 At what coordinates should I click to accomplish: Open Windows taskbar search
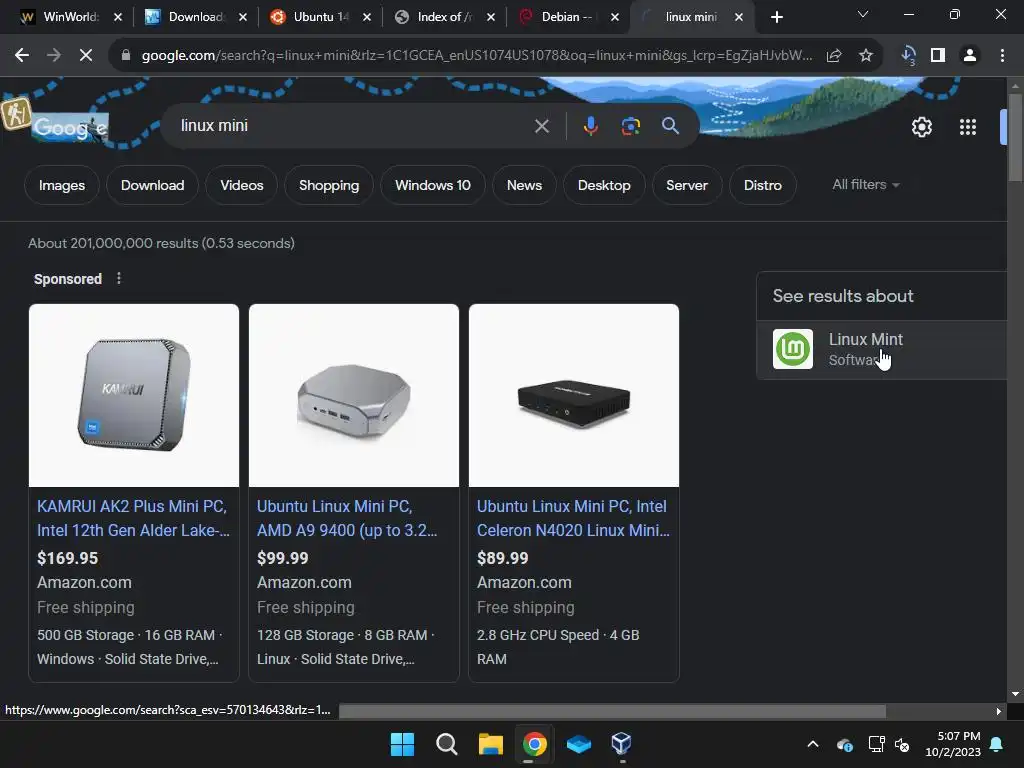coord(447,744)
